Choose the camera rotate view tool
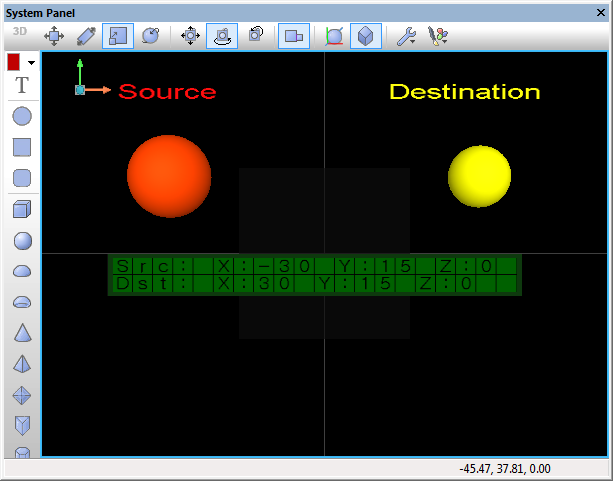Image resolution: width=613 pixels, height=481 pixels. tap(256, 34)
